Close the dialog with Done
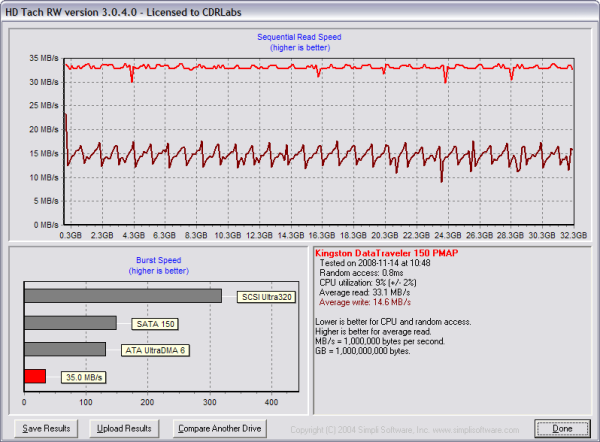The image size is (600, 442). 562,428
